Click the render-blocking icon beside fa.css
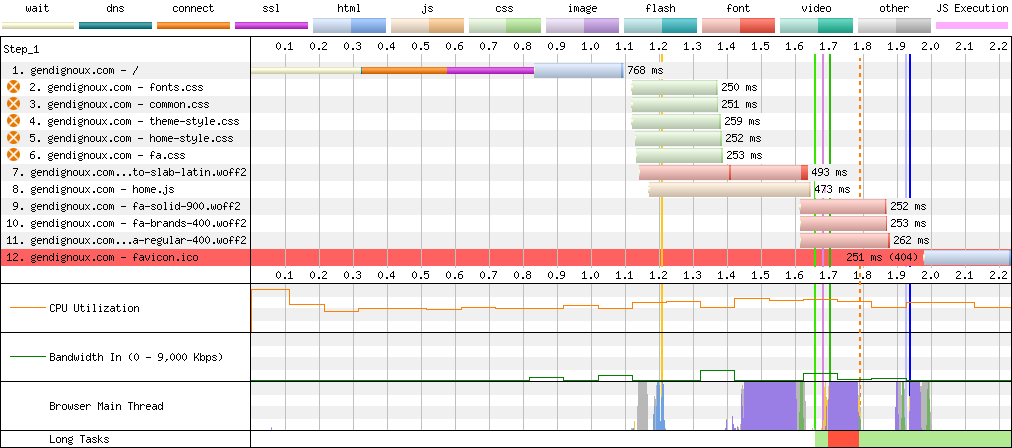This screenshot has width=1012, height=448. point(13,155)
